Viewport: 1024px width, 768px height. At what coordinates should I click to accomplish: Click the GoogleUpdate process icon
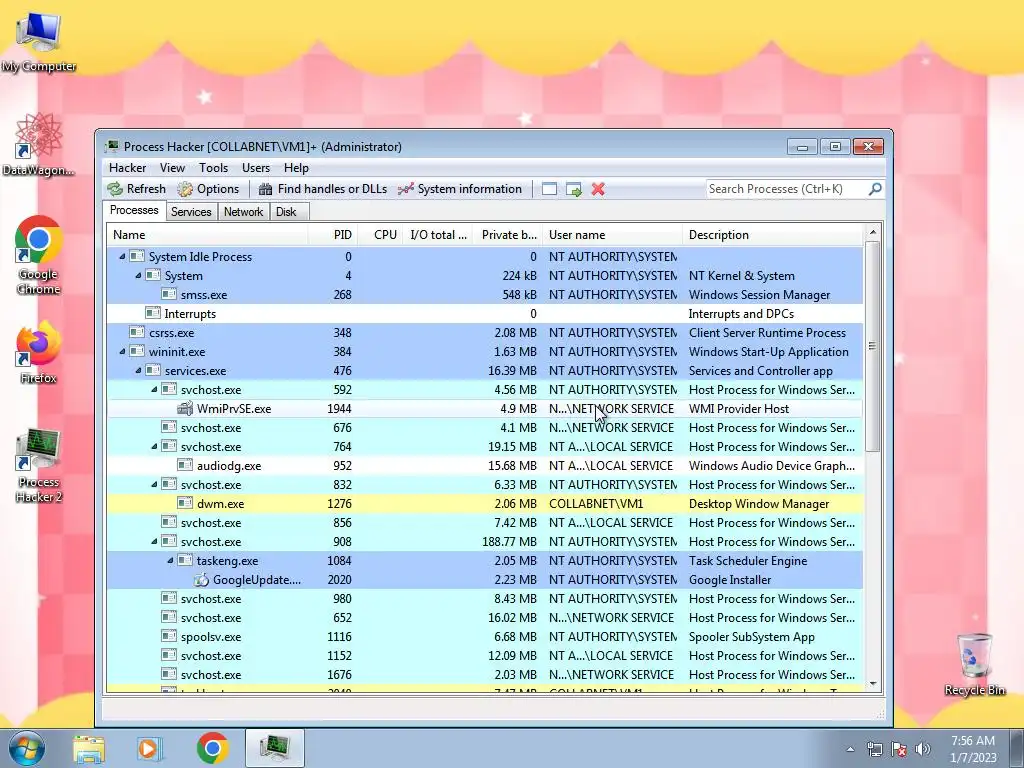201,579
